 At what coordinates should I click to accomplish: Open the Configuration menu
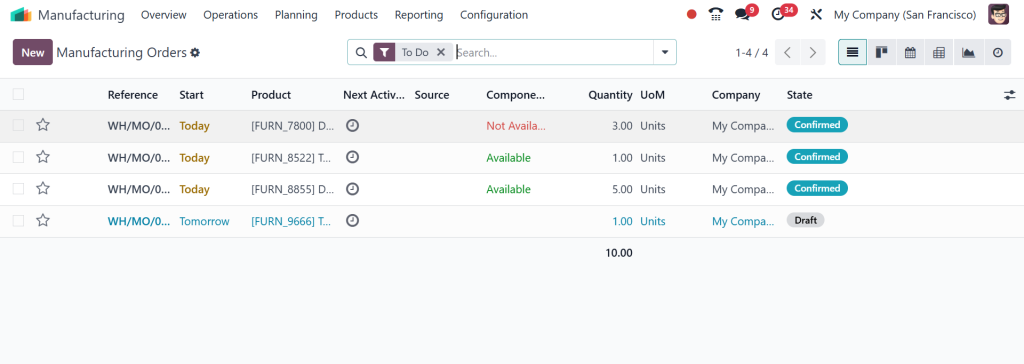(x=494, y=14)
